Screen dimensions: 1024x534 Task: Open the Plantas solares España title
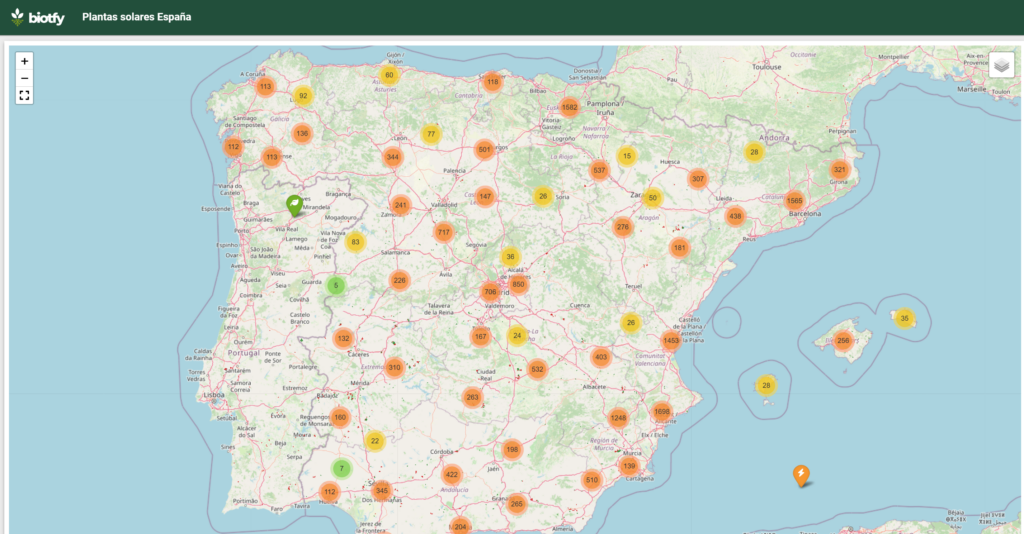[x=136, y=17]
